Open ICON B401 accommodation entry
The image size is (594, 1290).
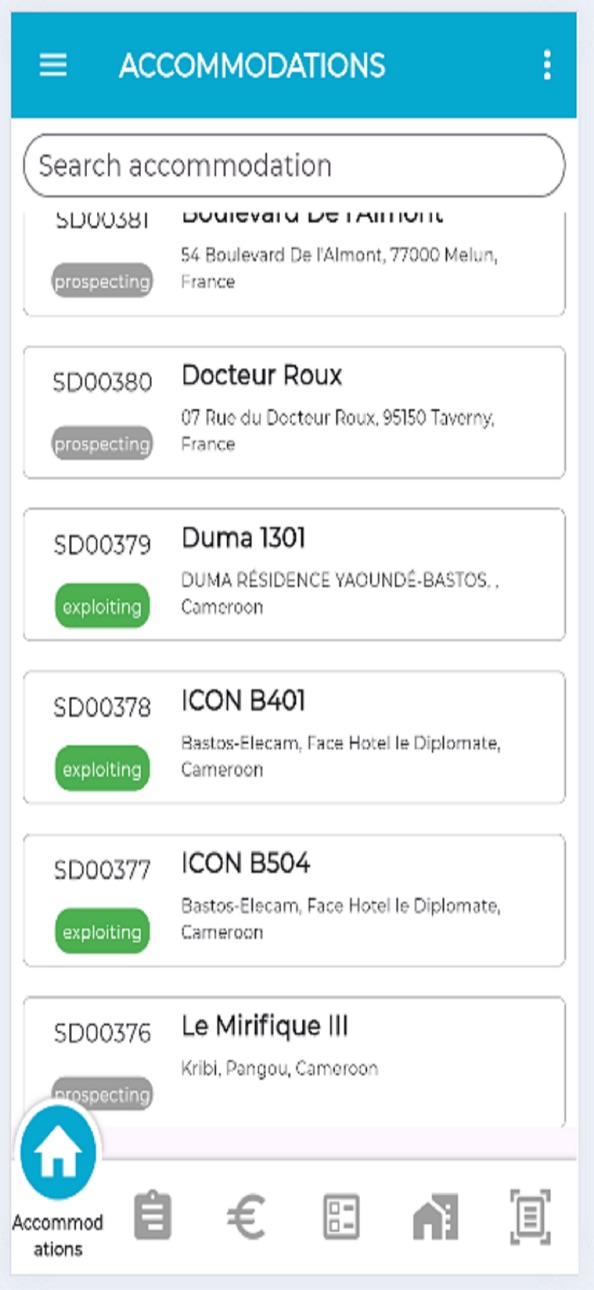point(294,737)
